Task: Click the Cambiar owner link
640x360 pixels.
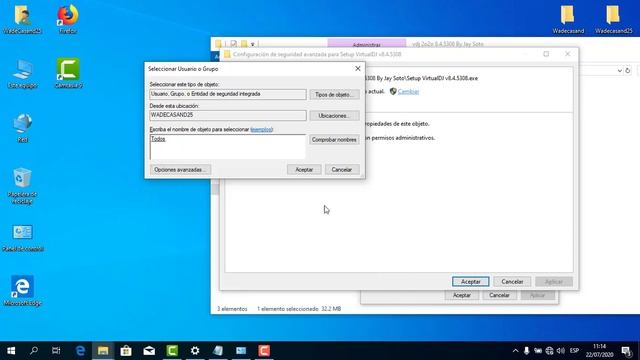Action: [408, 91]
